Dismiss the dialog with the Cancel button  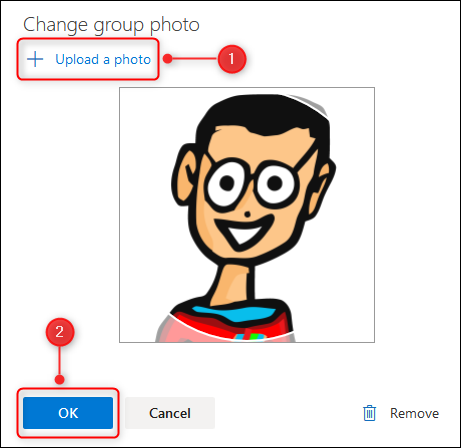tap(170, 413)
